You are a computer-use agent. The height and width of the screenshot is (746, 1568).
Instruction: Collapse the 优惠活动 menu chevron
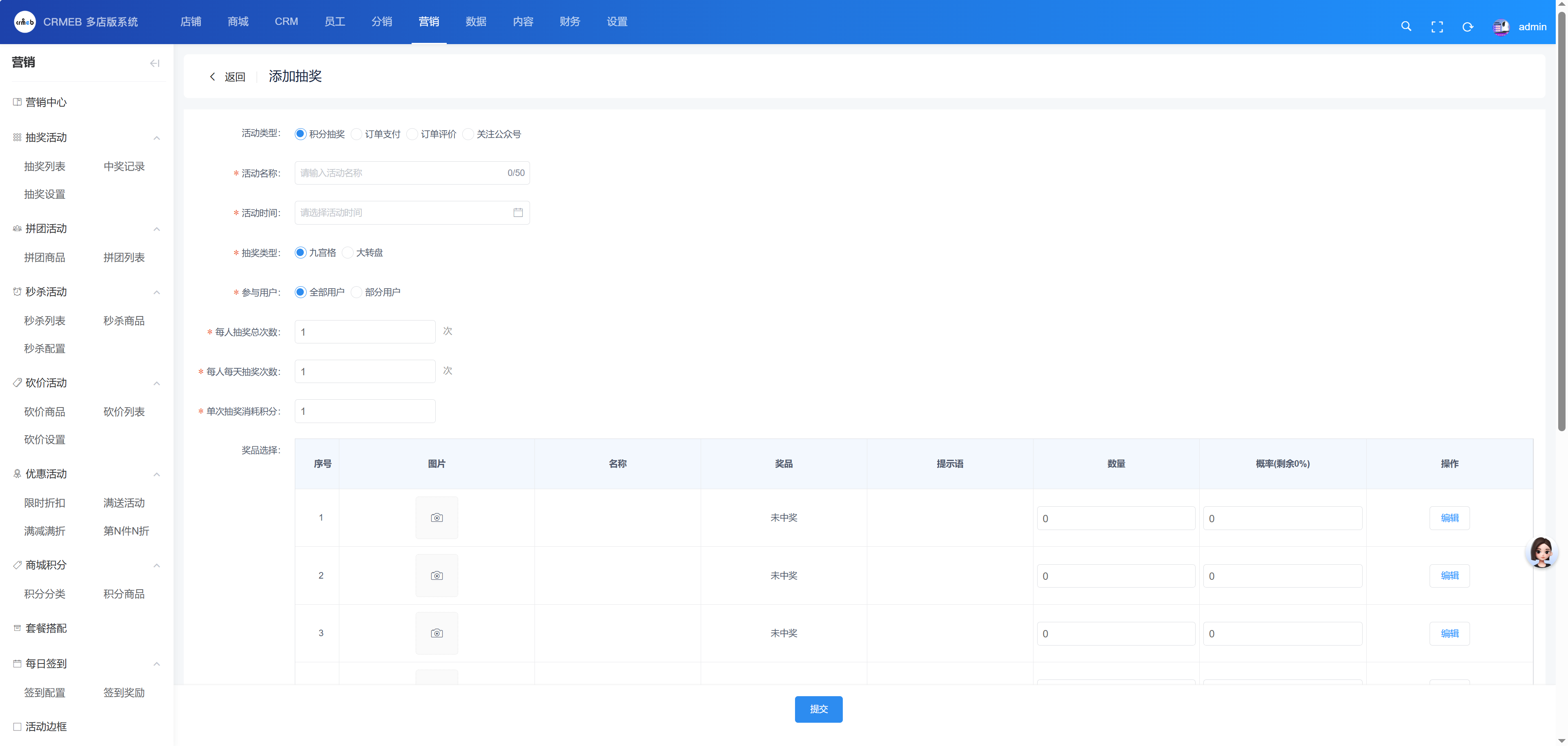coord(157,474)
